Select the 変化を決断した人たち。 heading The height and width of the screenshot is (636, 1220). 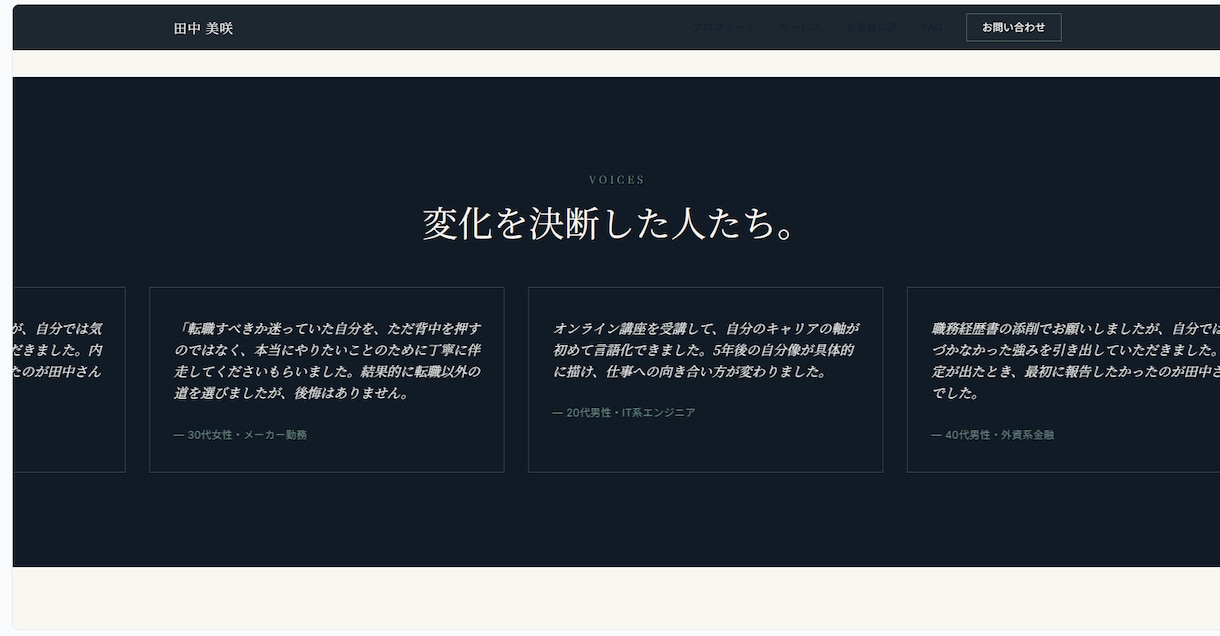click(x=610, y=224)
